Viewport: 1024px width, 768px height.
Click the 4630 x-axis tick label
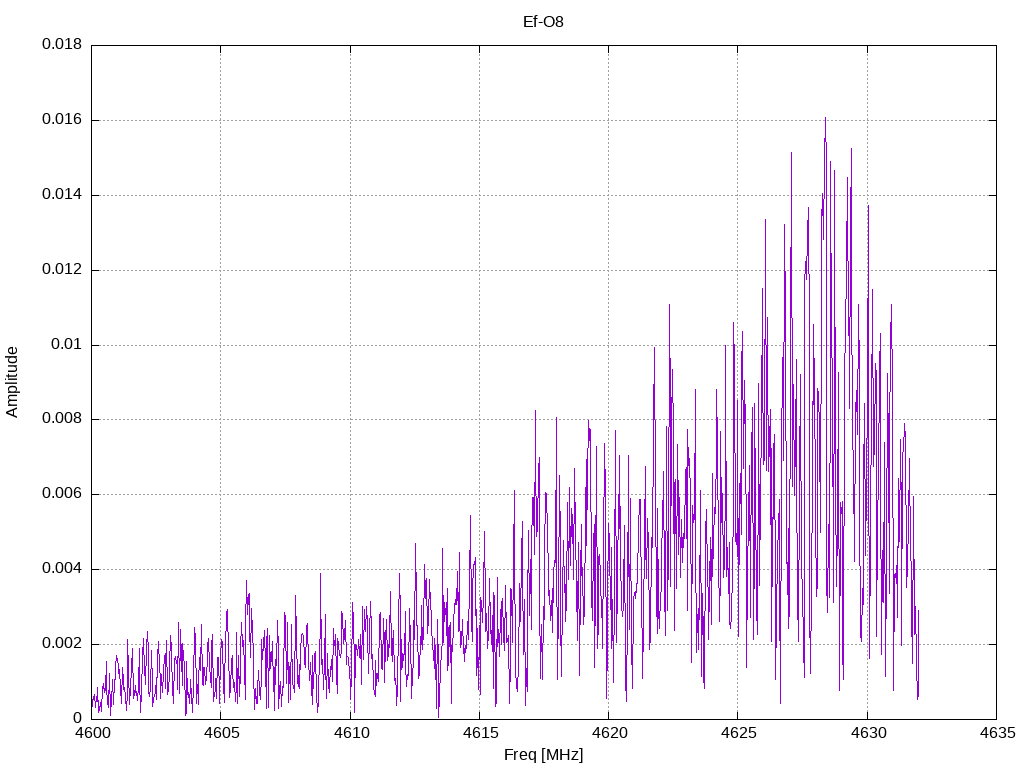(x=868, y=733)
